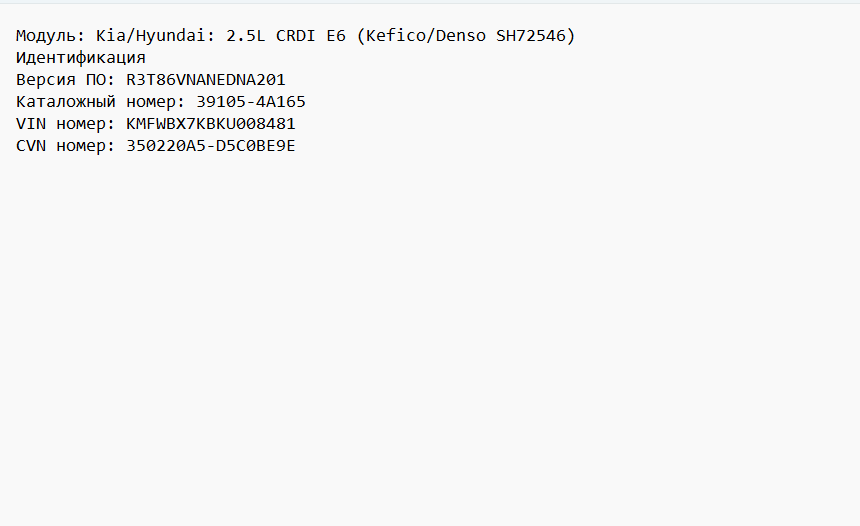Click the "2.5L" engine size text
Screen dimensions: 860x526
tap(245, 36)
